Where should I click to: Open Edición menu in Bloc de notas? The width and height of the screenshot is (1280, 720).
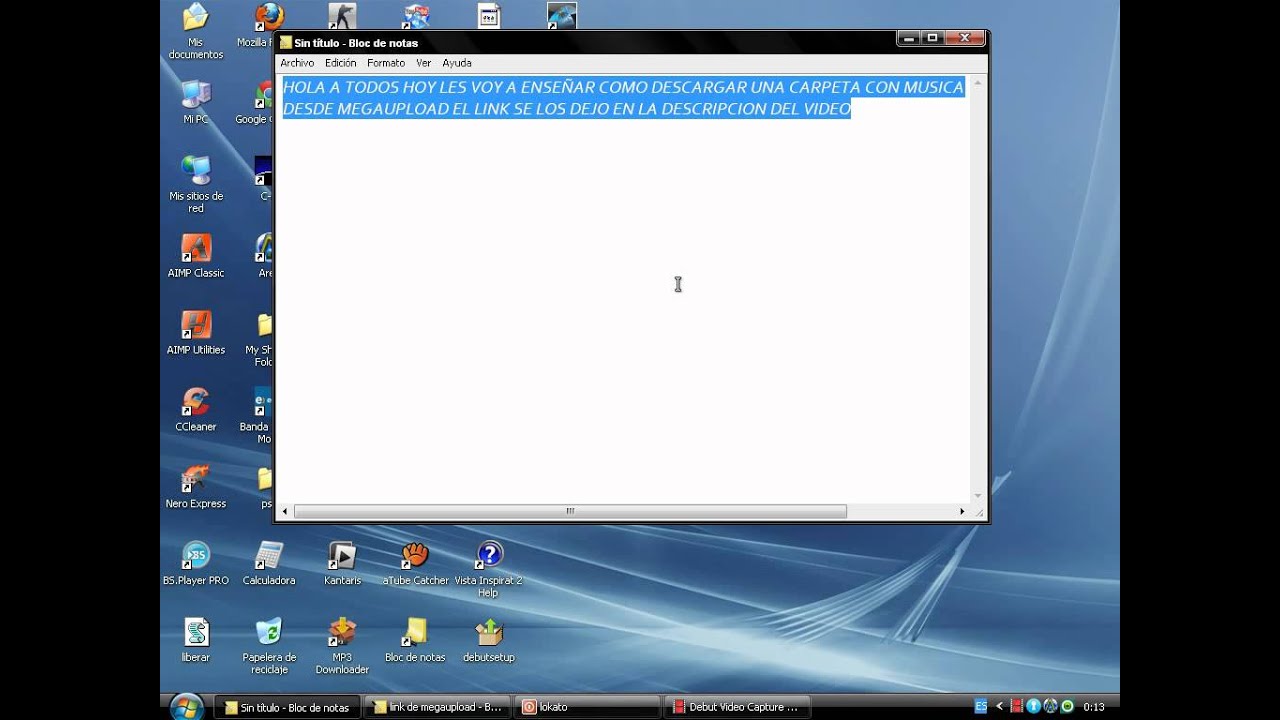tap(340, 63)
